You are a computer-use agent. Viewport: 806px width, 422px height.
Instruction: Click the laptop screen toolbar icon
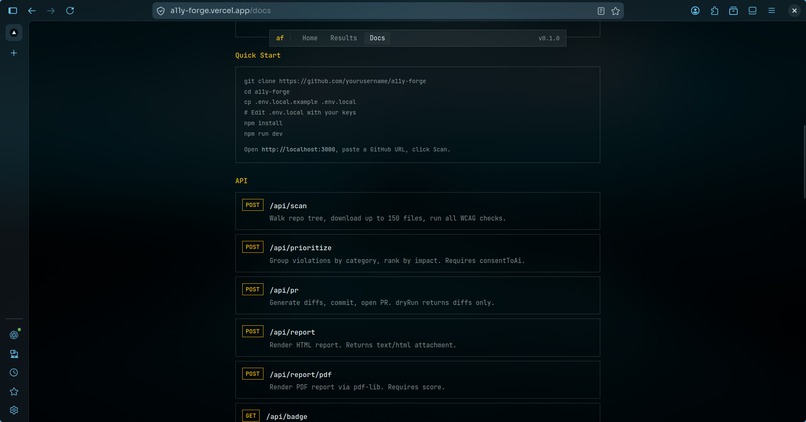753,10
